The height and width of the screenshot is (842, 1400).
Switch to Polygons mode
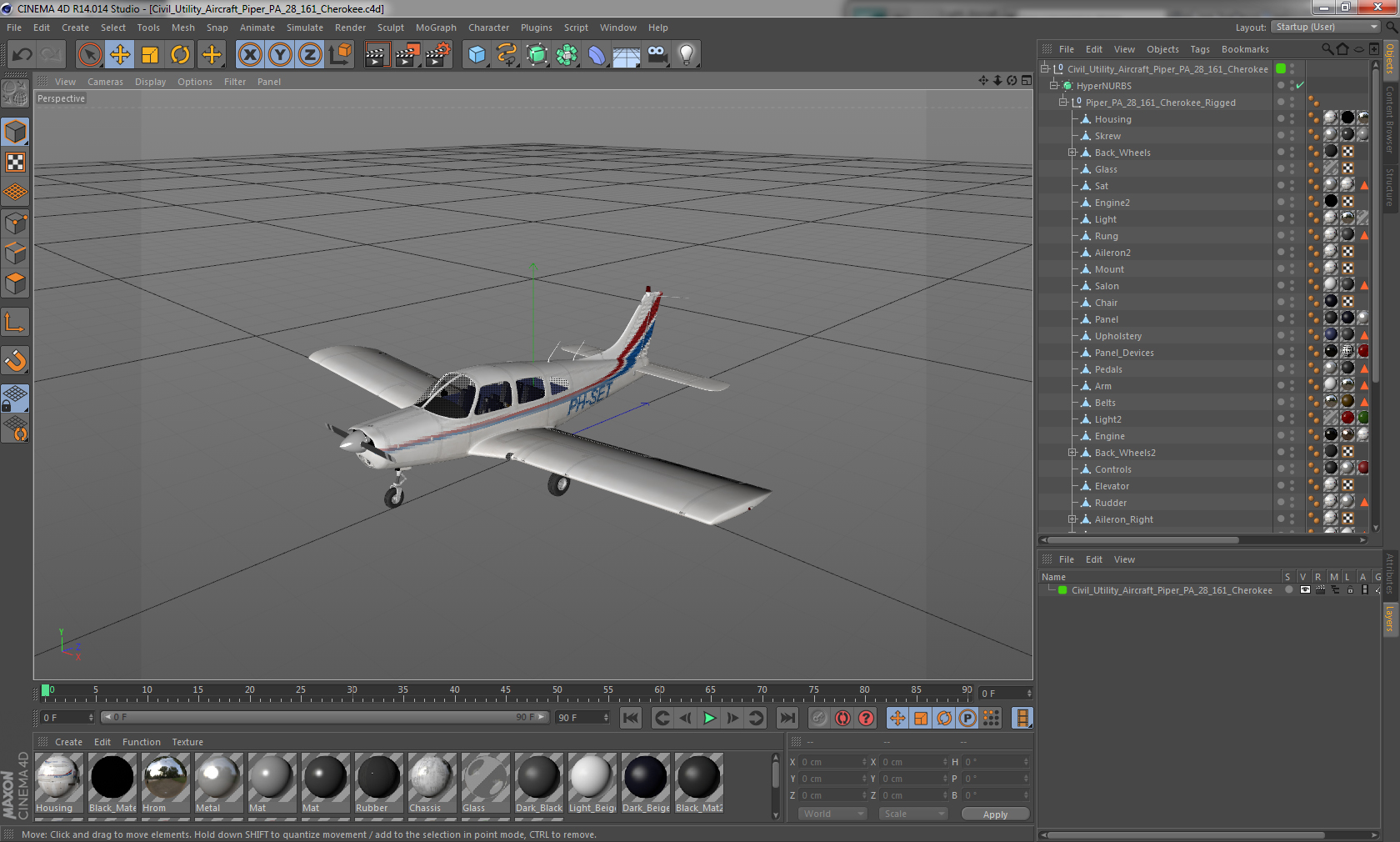pos(15,283)
